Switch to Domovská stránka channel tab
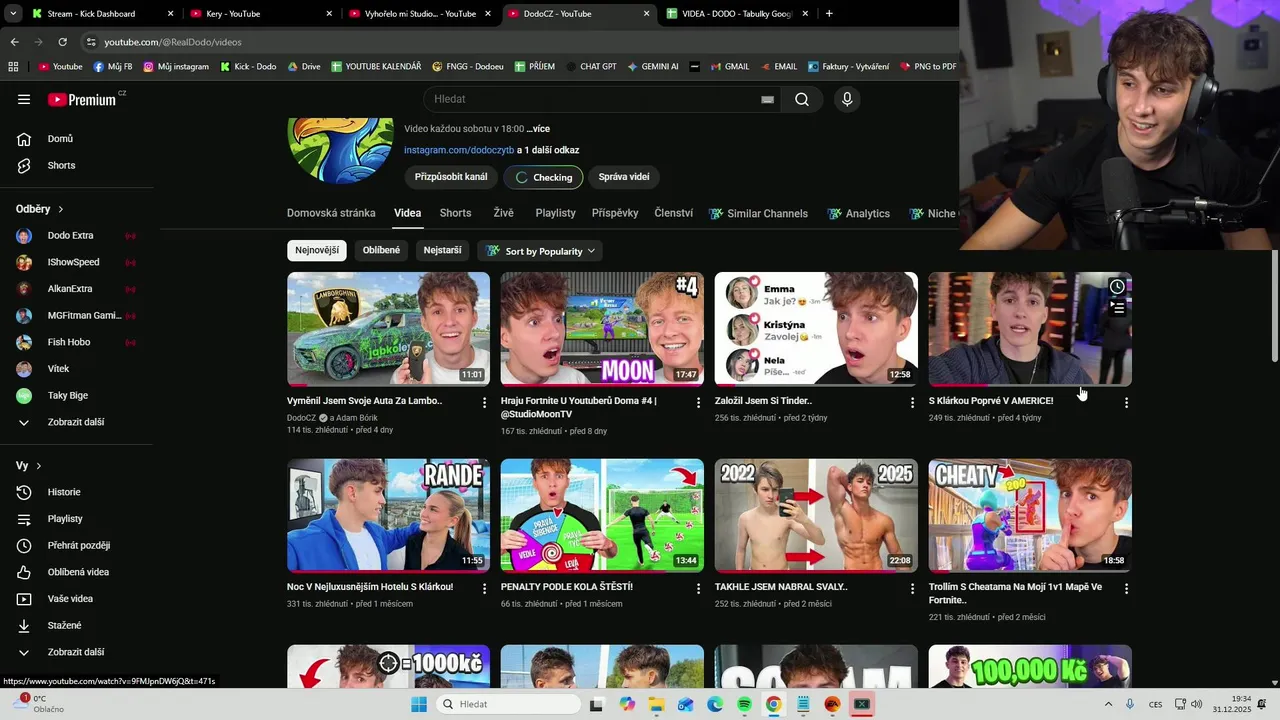Viewport: 1280px width, 720px height. 331,213
